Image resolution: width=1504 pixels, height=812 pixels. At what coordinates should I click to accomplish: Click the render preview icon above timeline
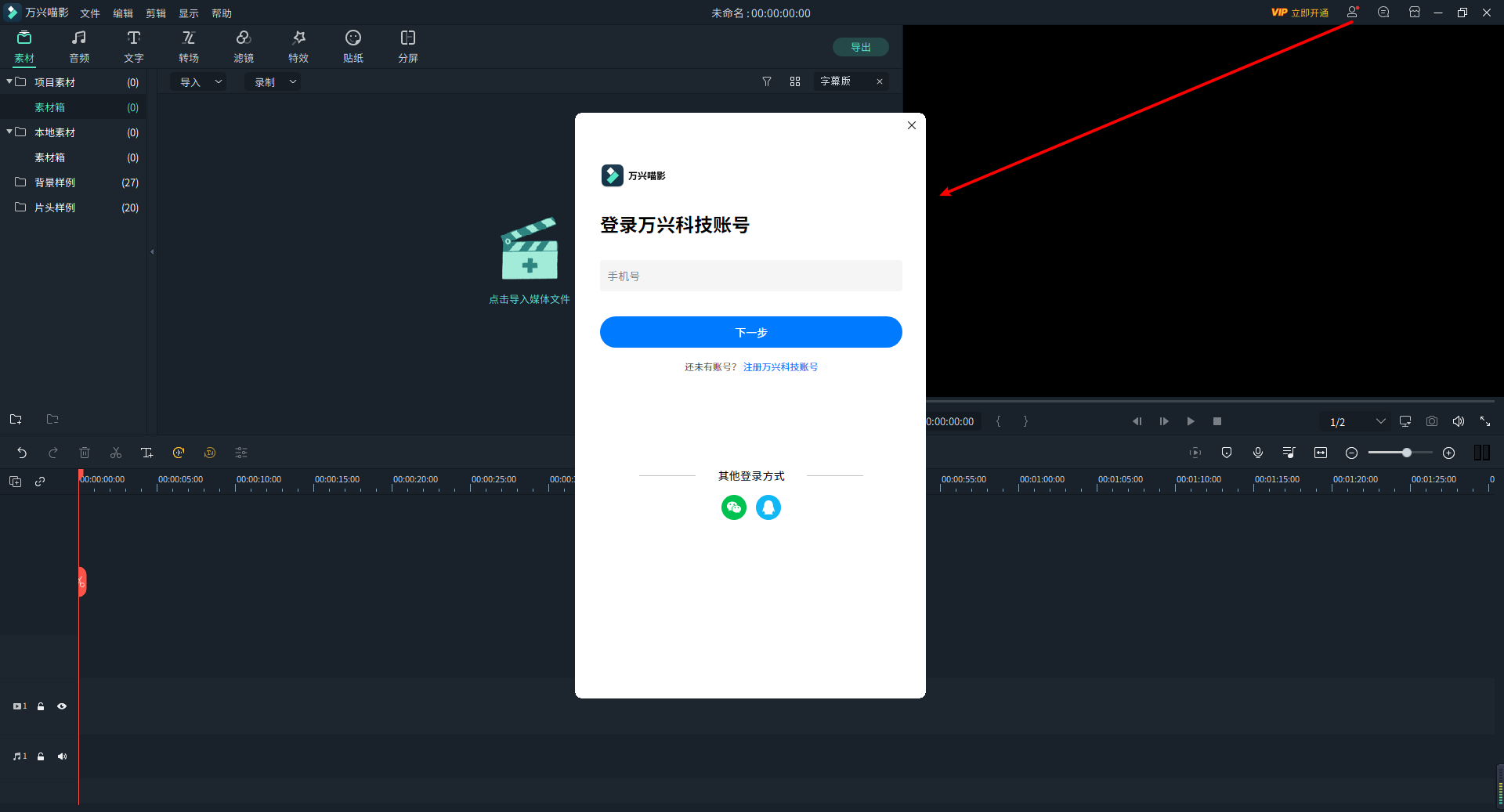[1195, 453]
